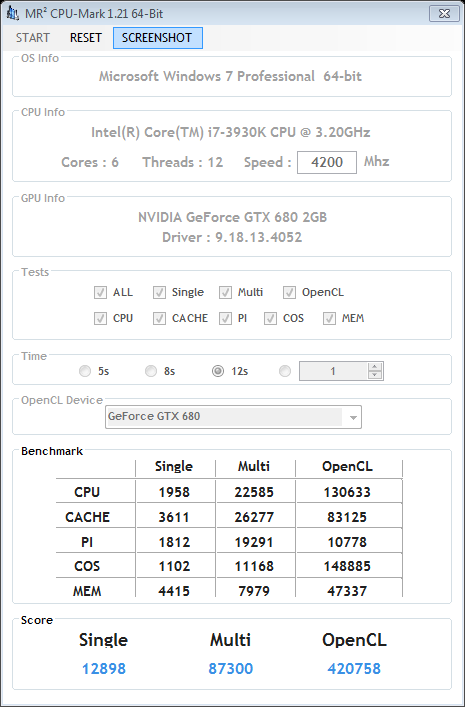This screenshot has width=465, height=707.
Task: Click the MEM Multi score 7979
Action: tap(254, 591)
